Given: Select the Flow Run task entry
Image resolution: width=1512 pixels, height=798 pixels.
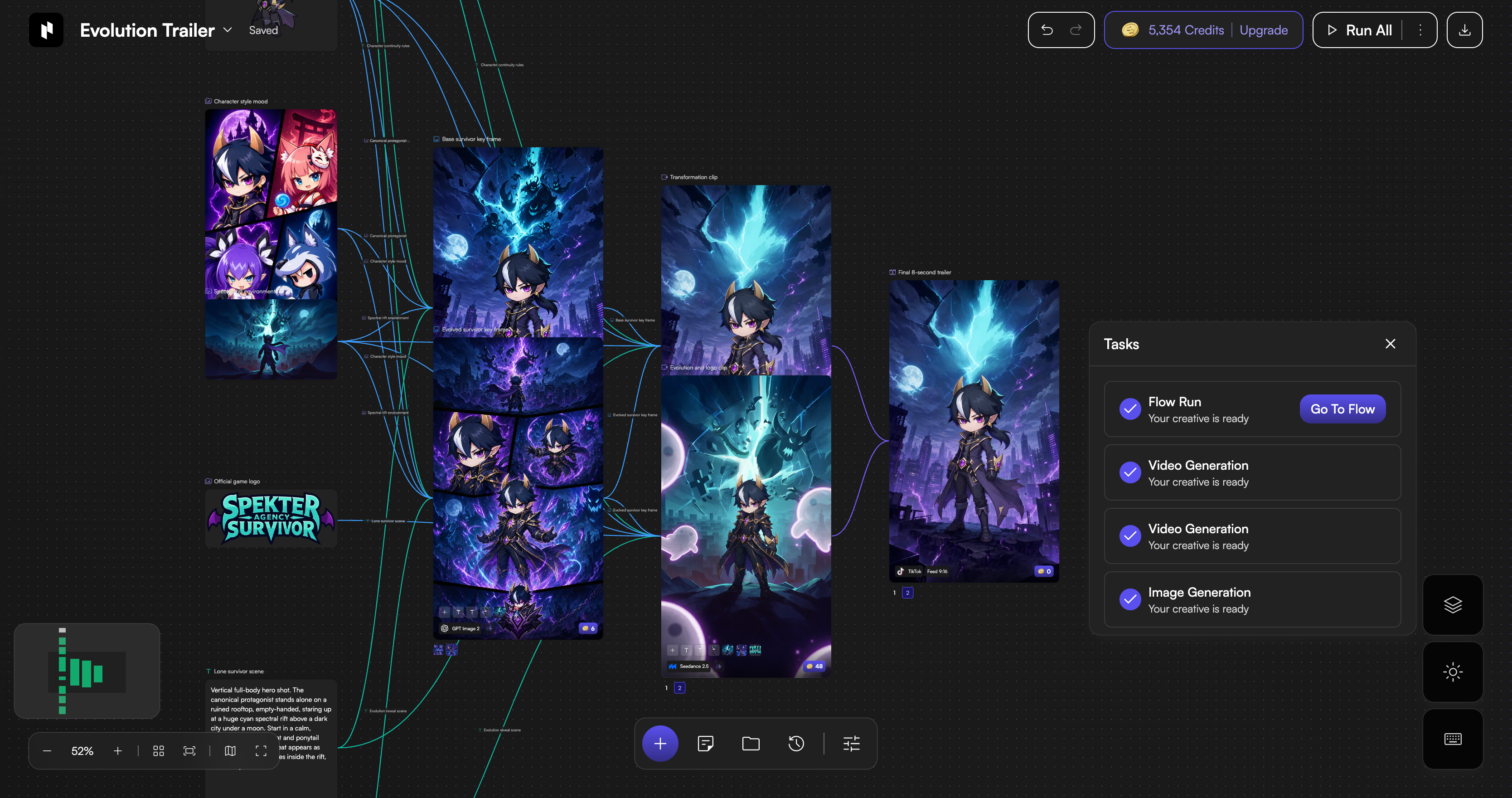Looking at the screenshot, I should click(x=1252, y=409).
